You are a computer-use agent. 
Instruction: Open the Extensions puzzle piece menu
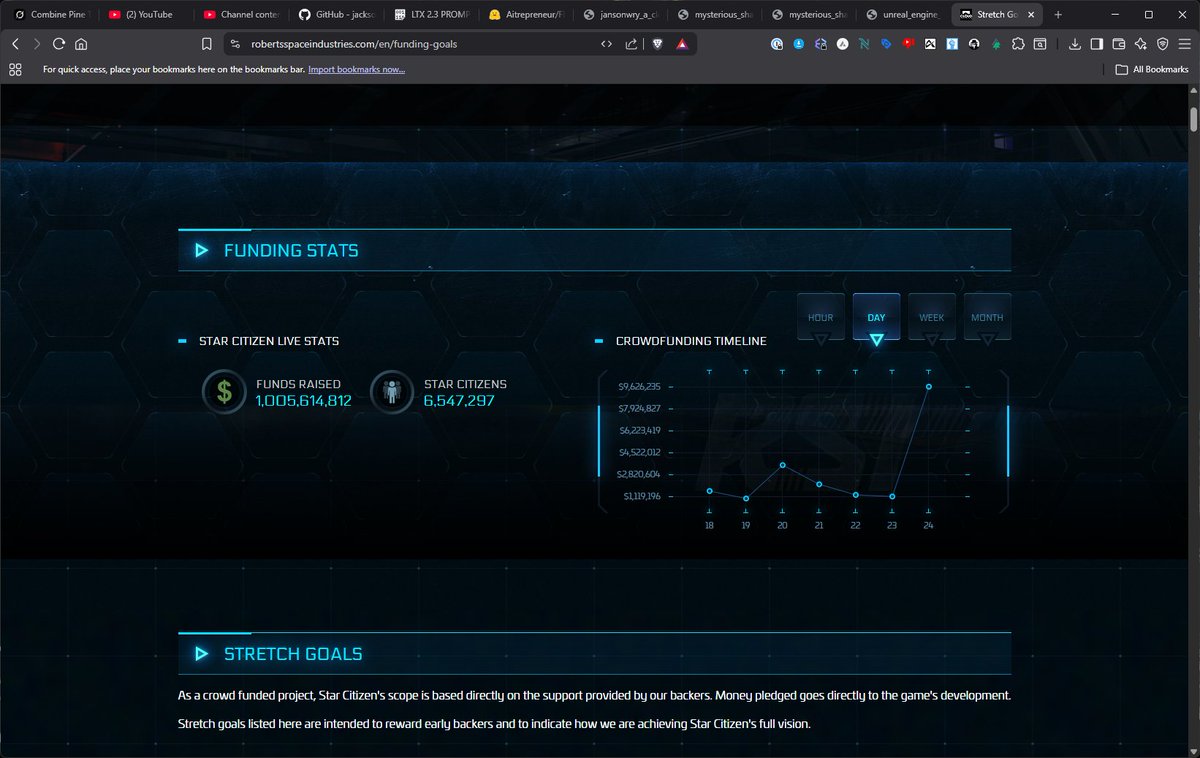pos(1018,44)
